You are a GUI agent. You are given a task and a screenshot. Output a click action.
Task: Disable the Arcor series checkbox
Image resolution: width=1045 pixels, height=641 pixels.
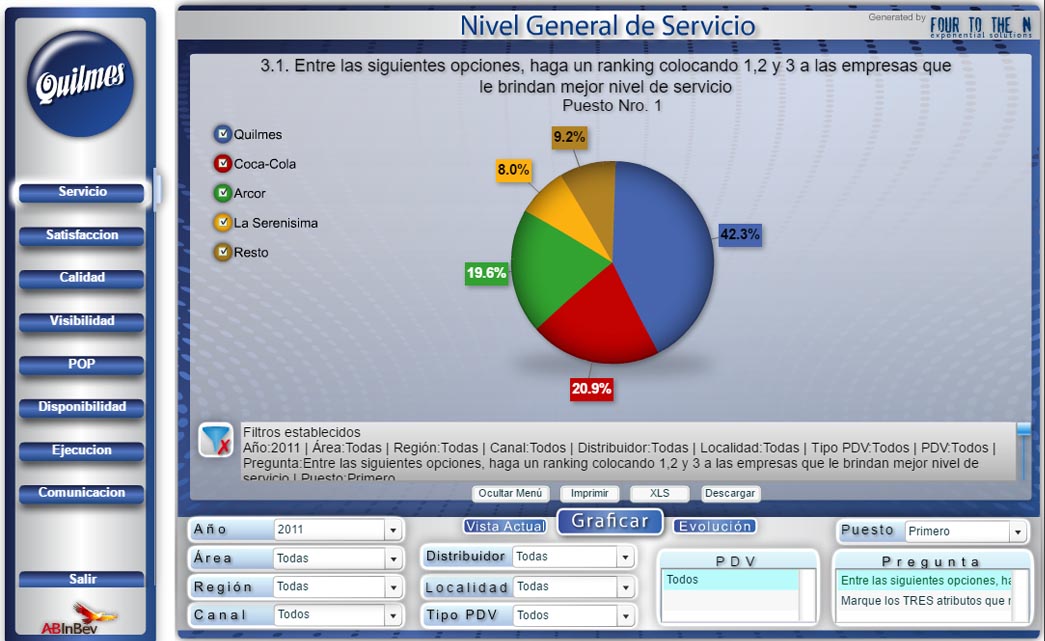[x=223, y=193]
